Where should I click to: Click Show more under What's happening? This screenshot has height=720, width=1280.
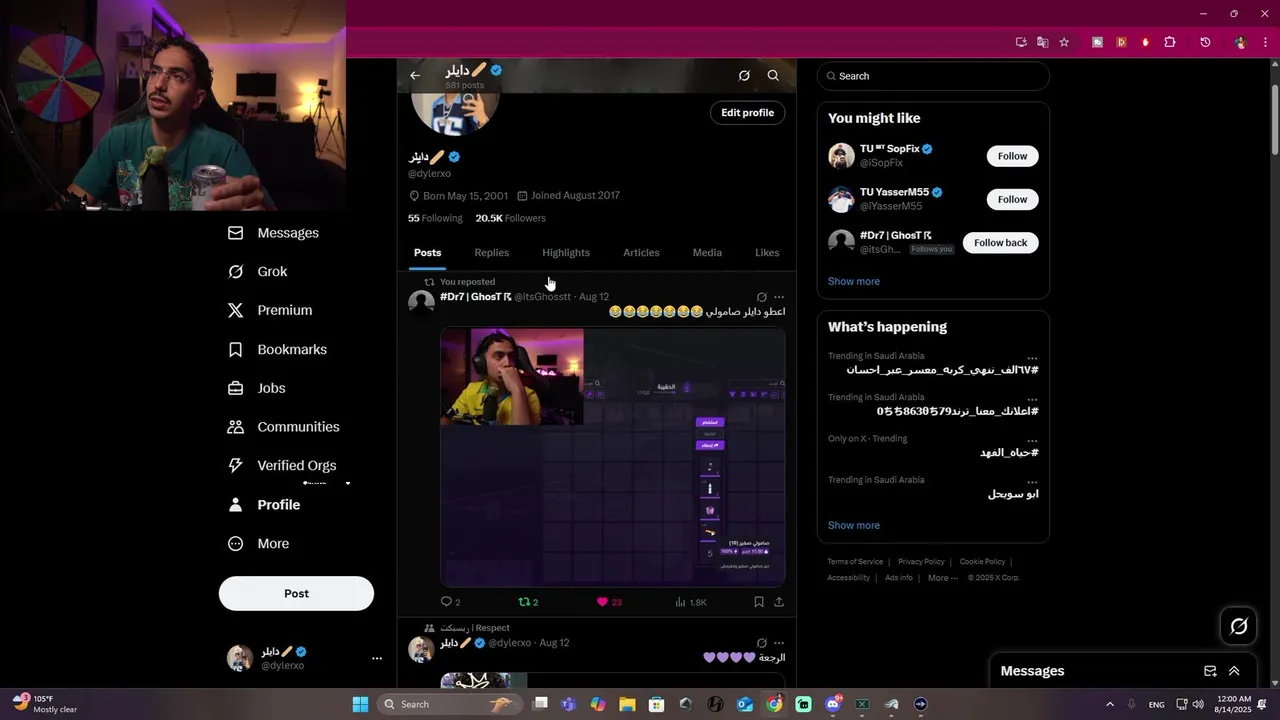pyautogui.click(x=854, y=526)
